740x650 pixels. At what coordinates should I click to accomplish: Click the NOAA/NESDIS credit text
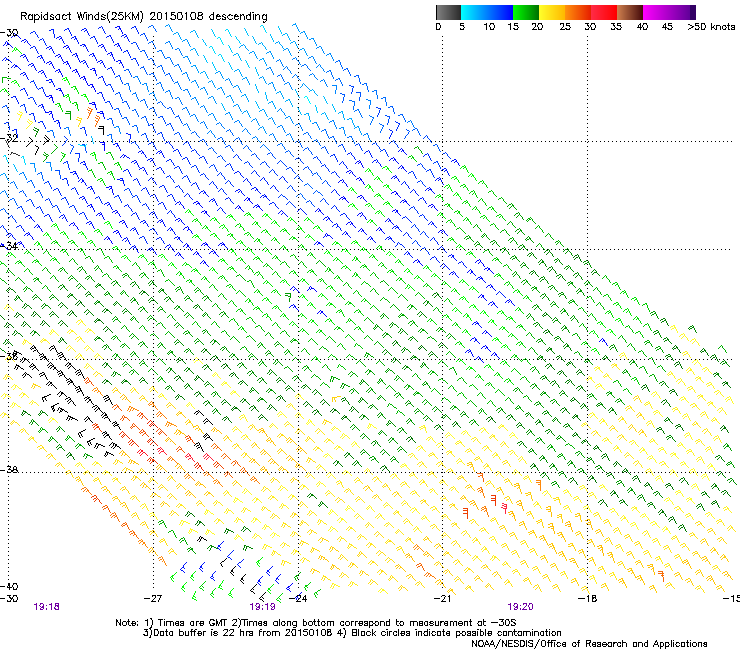(589, 644)
